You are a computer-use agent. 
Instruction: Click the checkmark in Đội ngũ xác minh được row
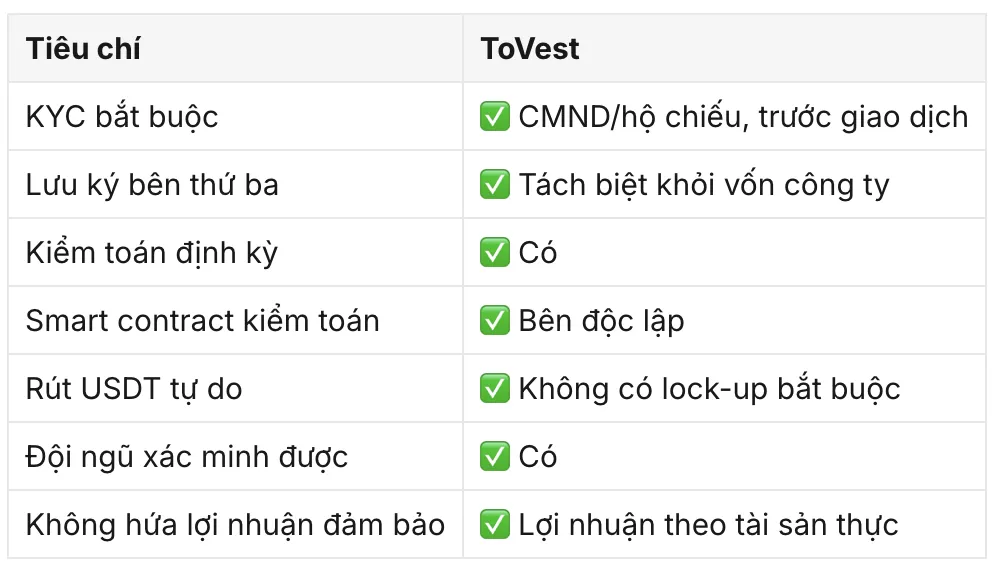tap(495, 456)
